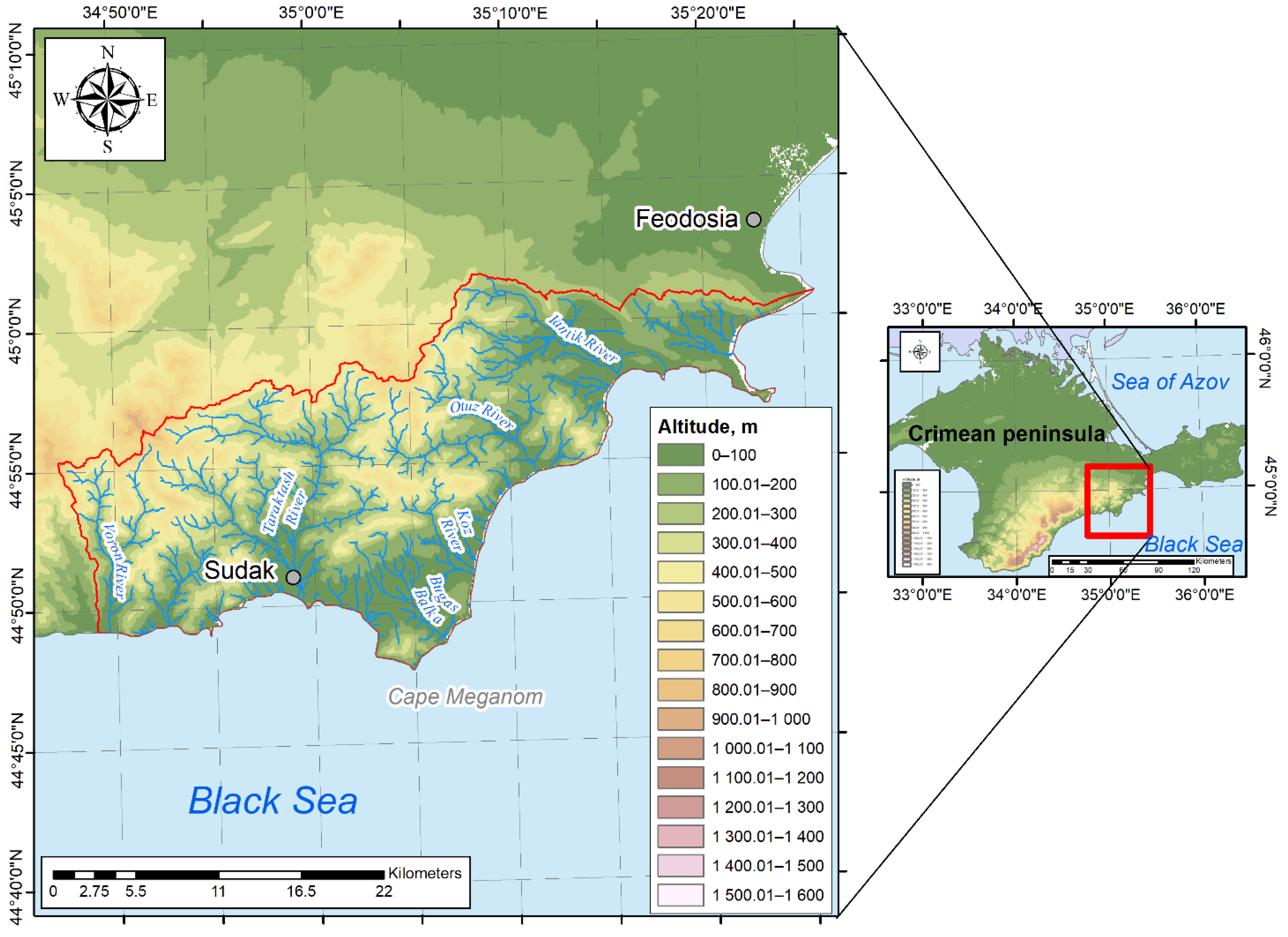
Task: Click the Crimean peninsula label
Action: point(1006,434)
